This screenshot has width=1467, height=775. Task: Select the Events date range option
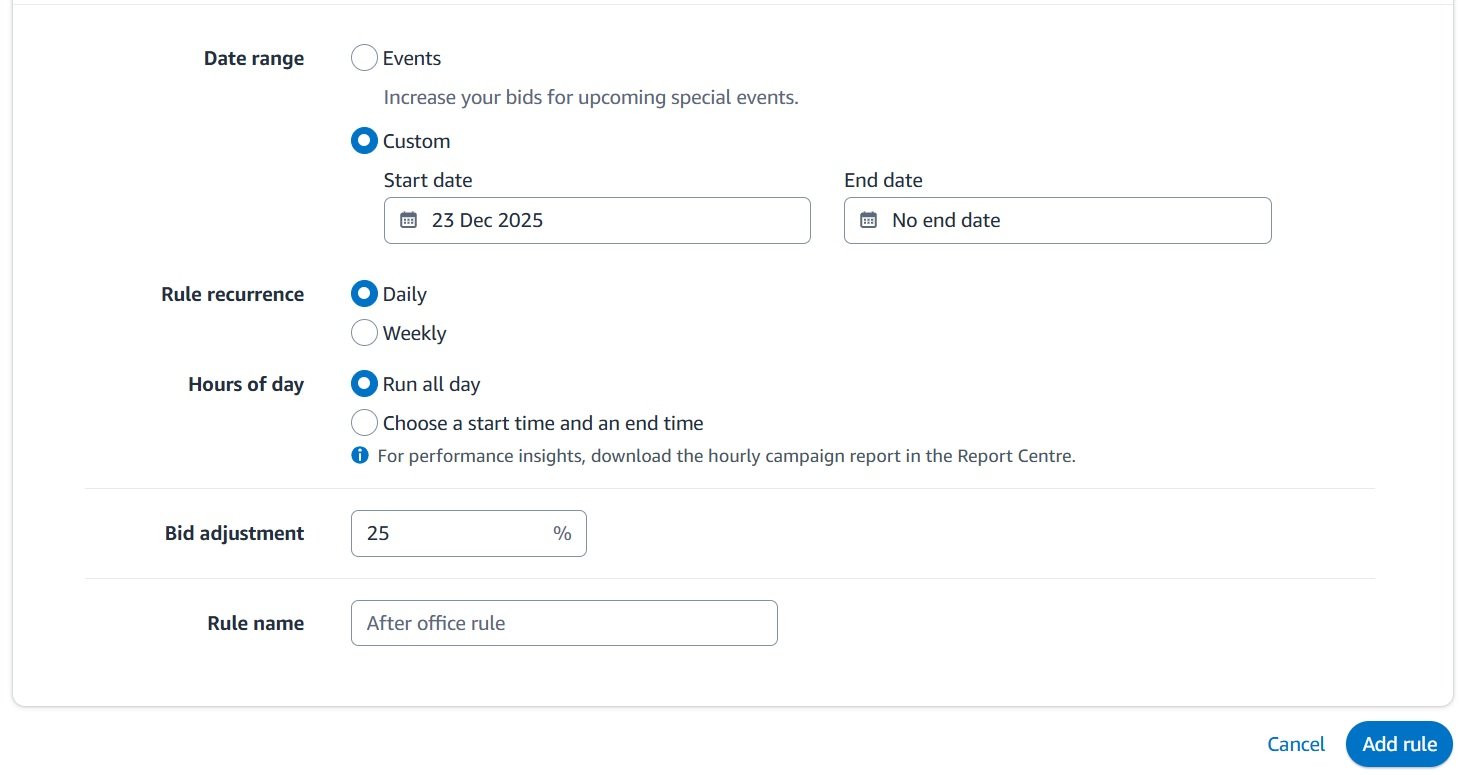coord(364,58)
